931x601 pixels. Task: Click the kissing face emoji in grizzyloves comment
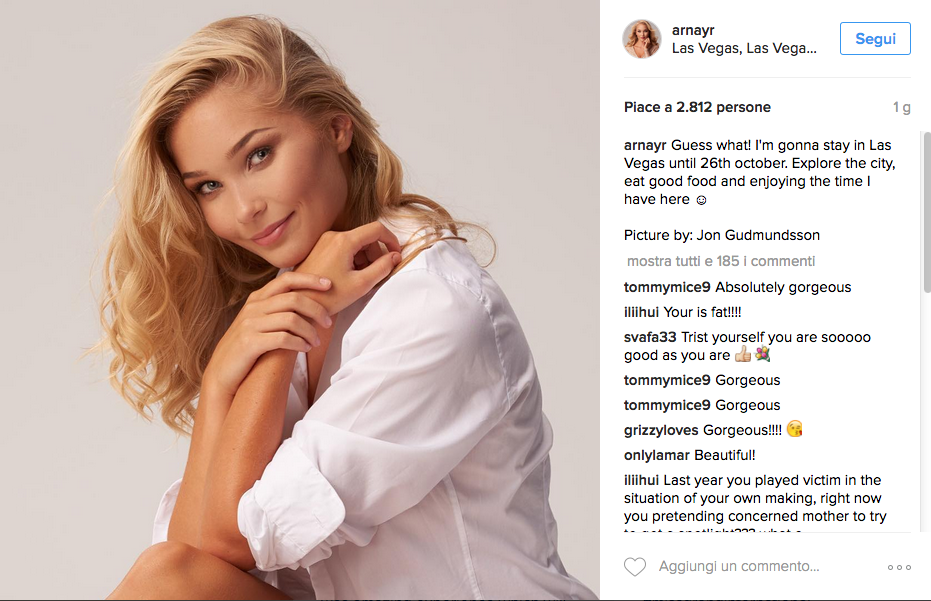click(794, 429)
